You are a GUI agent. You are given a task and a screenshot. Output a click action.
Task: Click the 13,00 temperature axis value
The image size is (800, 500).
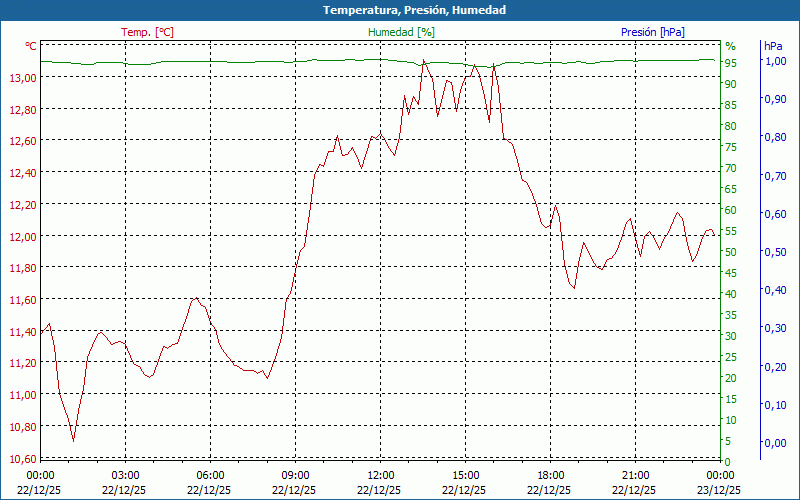coord(24,78)
